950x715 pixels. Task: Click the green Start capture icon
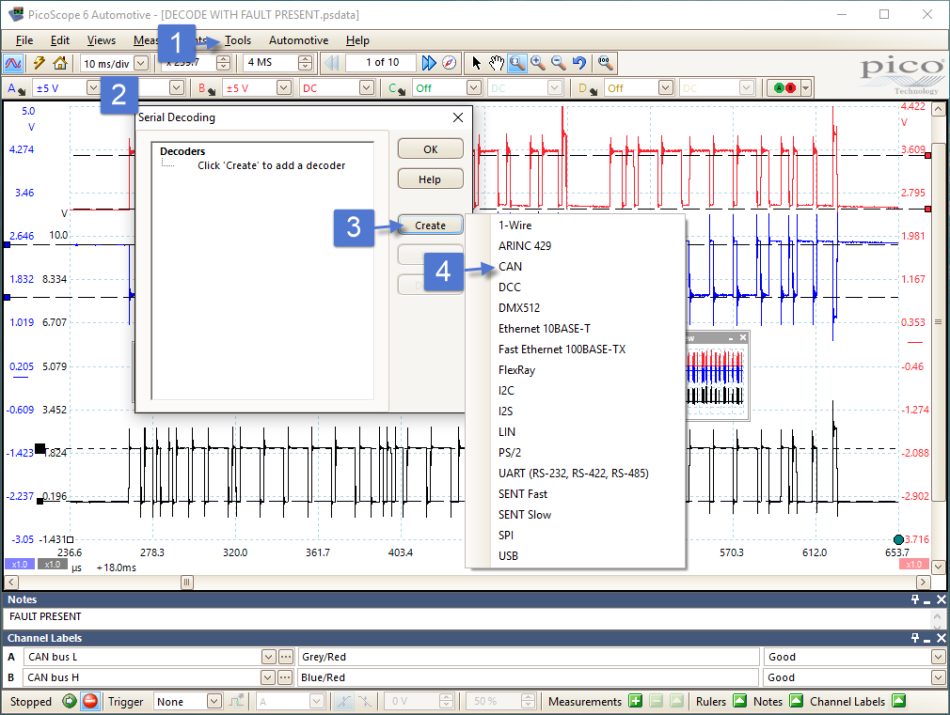[70, 701]
